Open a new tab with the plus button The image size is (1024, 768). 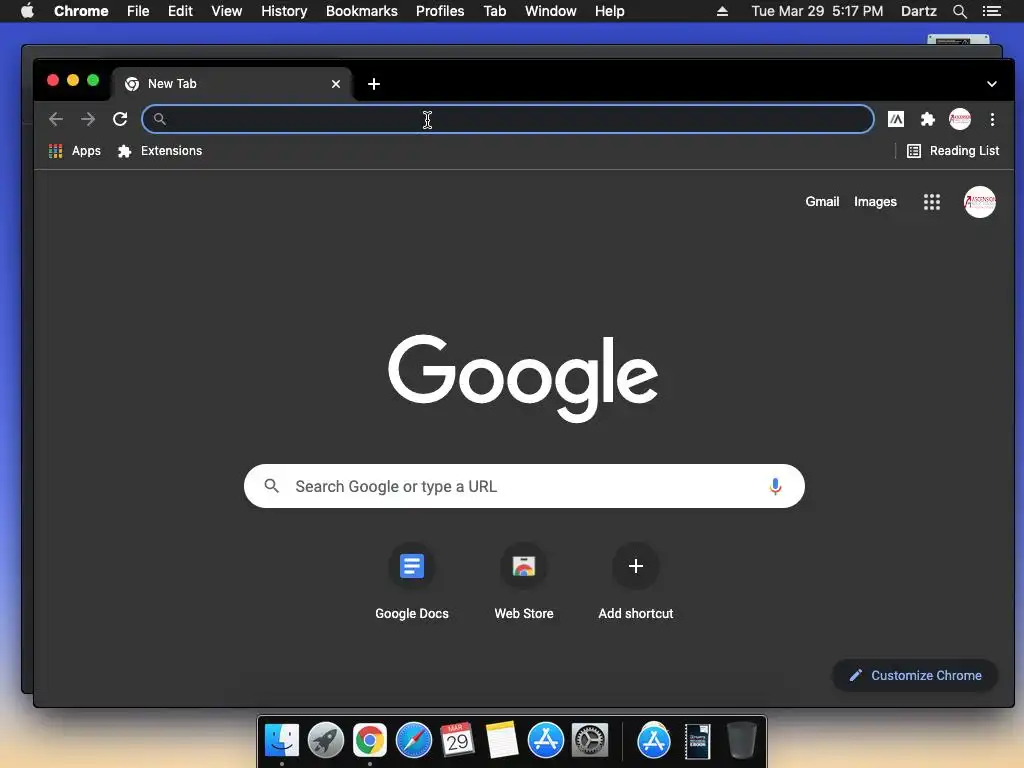click(x=374, y=84)
